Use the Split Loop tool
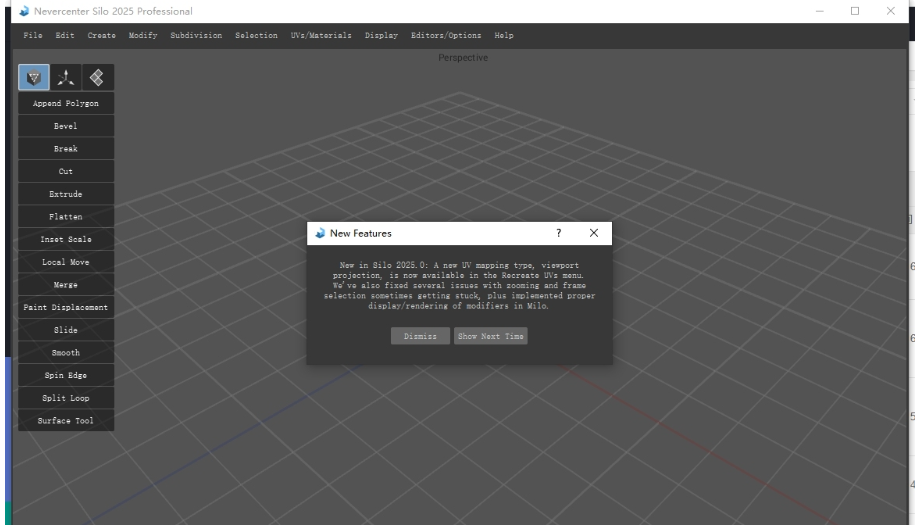Image resolution: width=917 pixels, height=525 pixels. (x=66, y=398)
